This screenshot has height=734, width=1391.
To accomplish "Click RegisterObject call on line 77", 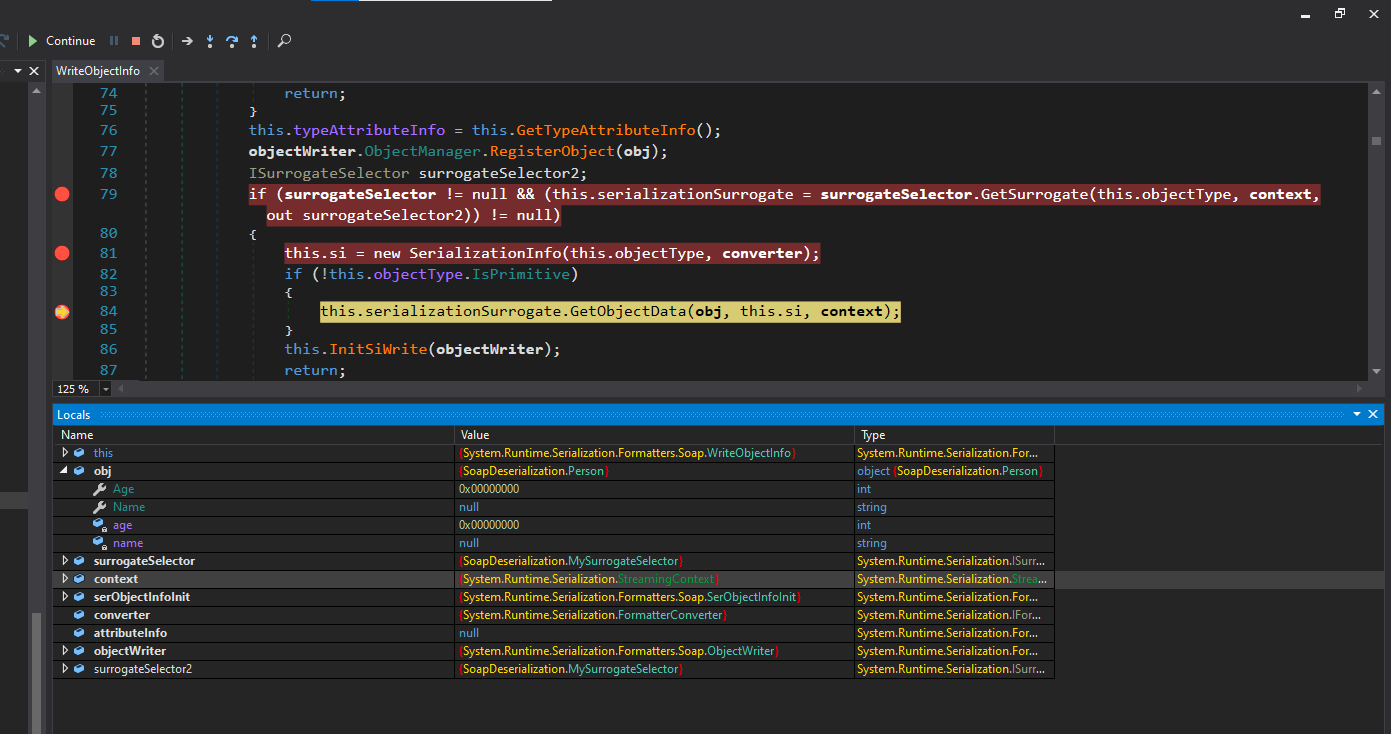I will click(551, 152).
